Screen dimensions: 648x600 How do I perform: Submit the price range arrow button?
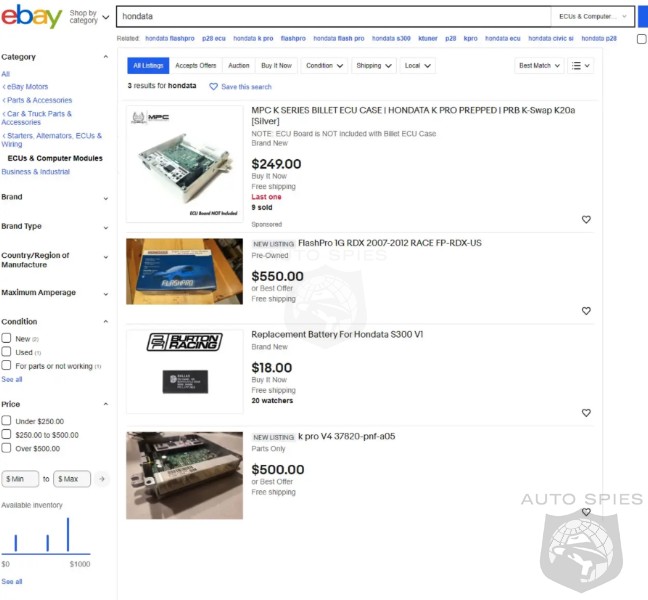click(102, 479)
